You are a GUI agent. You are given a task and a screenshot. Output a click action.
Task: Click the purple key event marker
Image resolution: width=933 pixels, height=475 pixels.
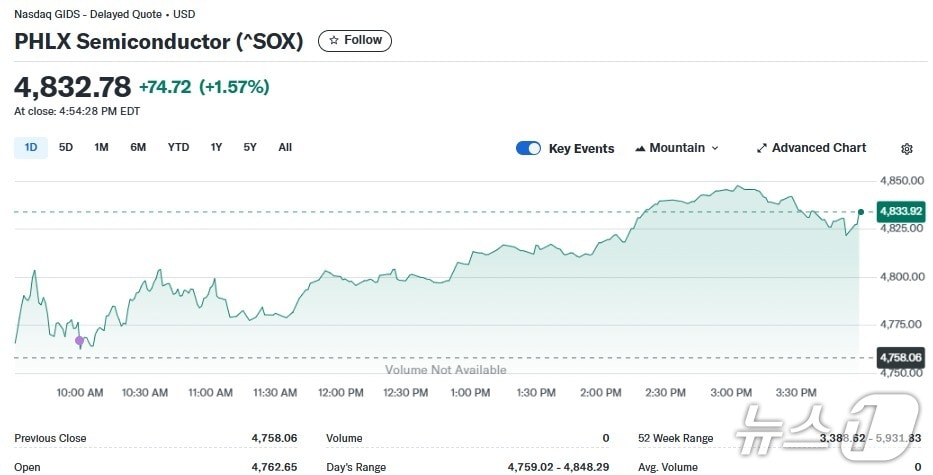(x=80, y=341)
